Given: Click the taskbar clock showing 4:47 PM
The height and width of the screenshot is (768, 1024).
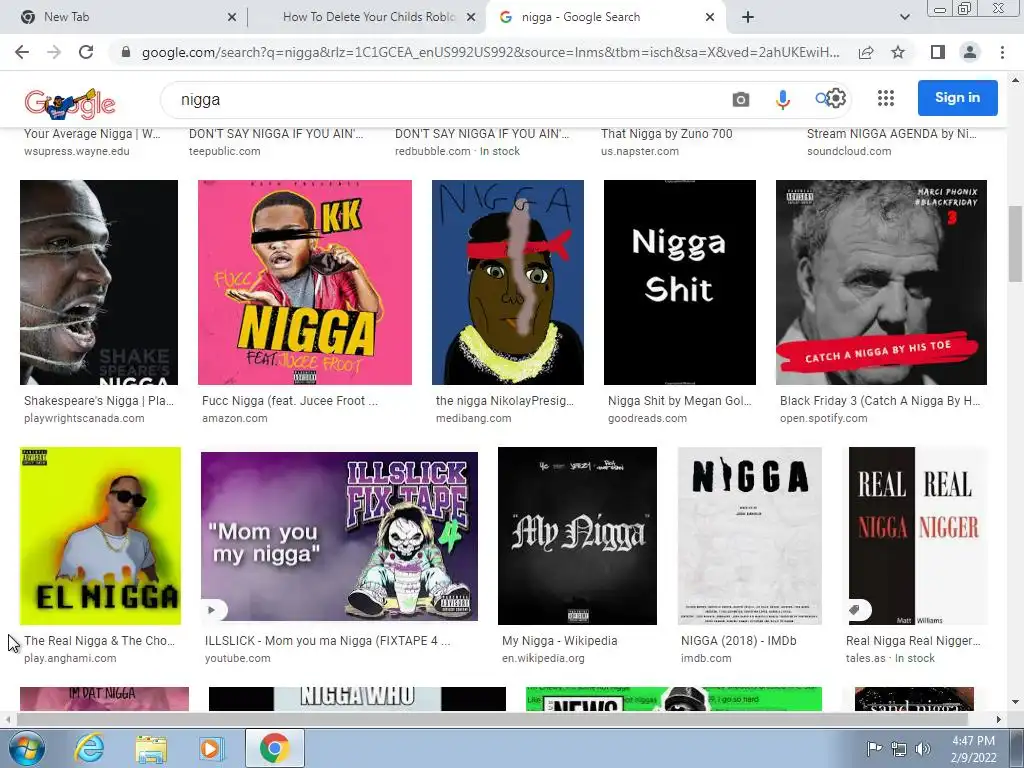Looking at the screenshot, I should pos(973,749).
